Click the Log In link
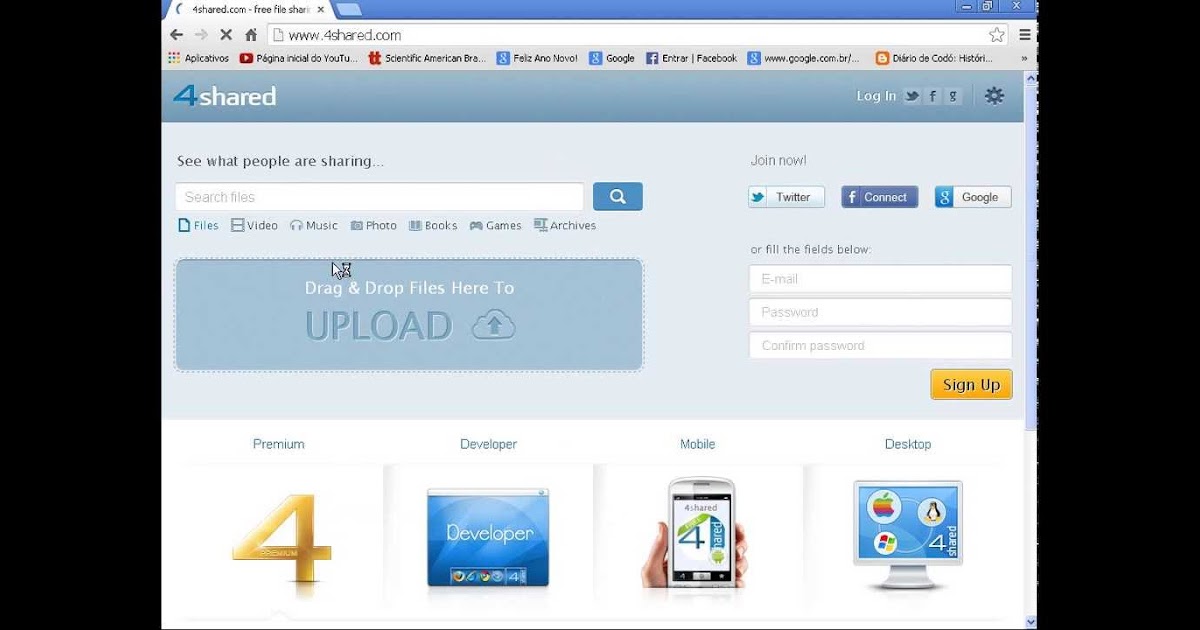Screen dimensions: 1200x630 (876, 96)
